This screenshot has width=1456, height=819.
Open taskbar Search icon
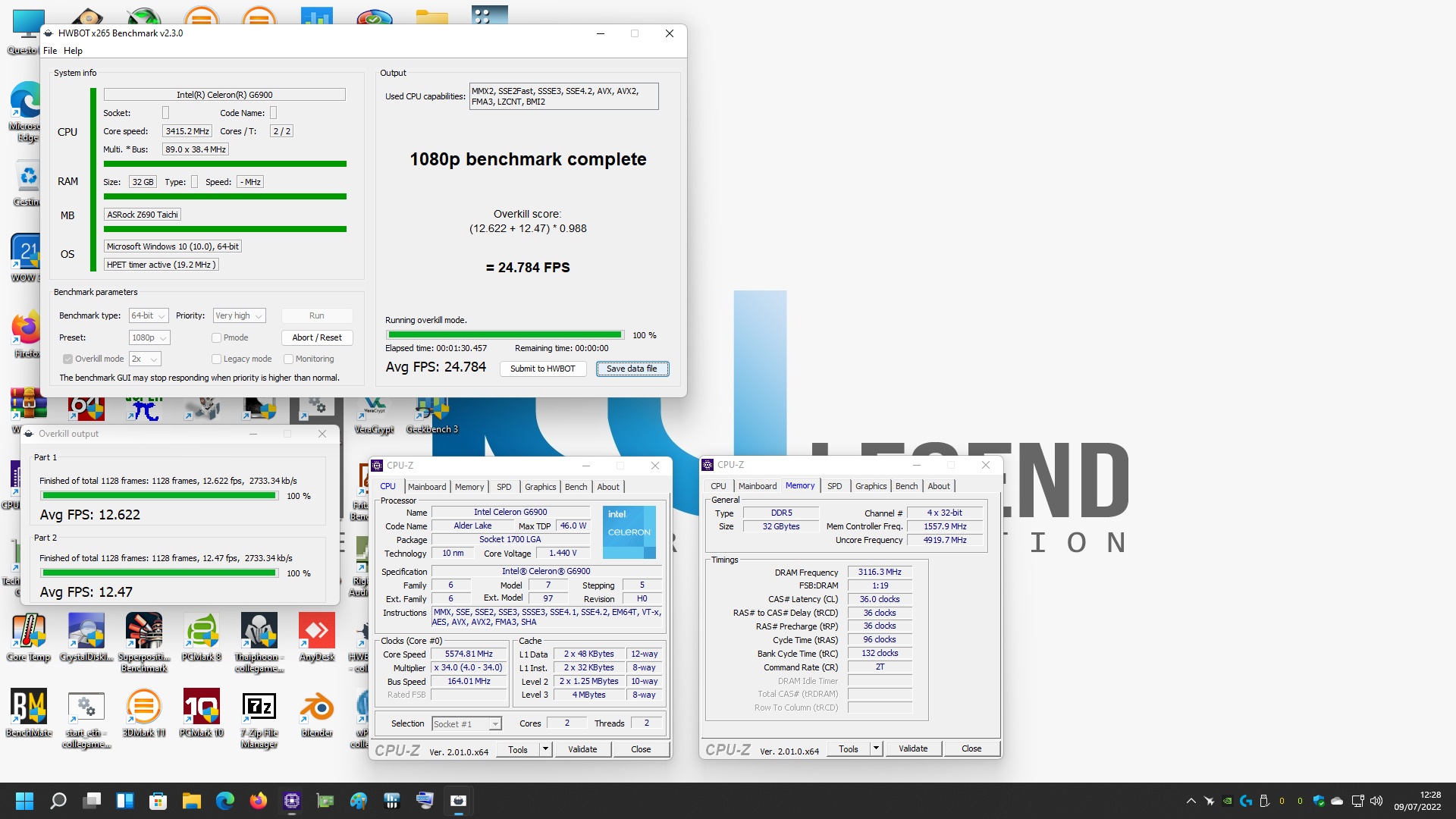click(58, 801)
